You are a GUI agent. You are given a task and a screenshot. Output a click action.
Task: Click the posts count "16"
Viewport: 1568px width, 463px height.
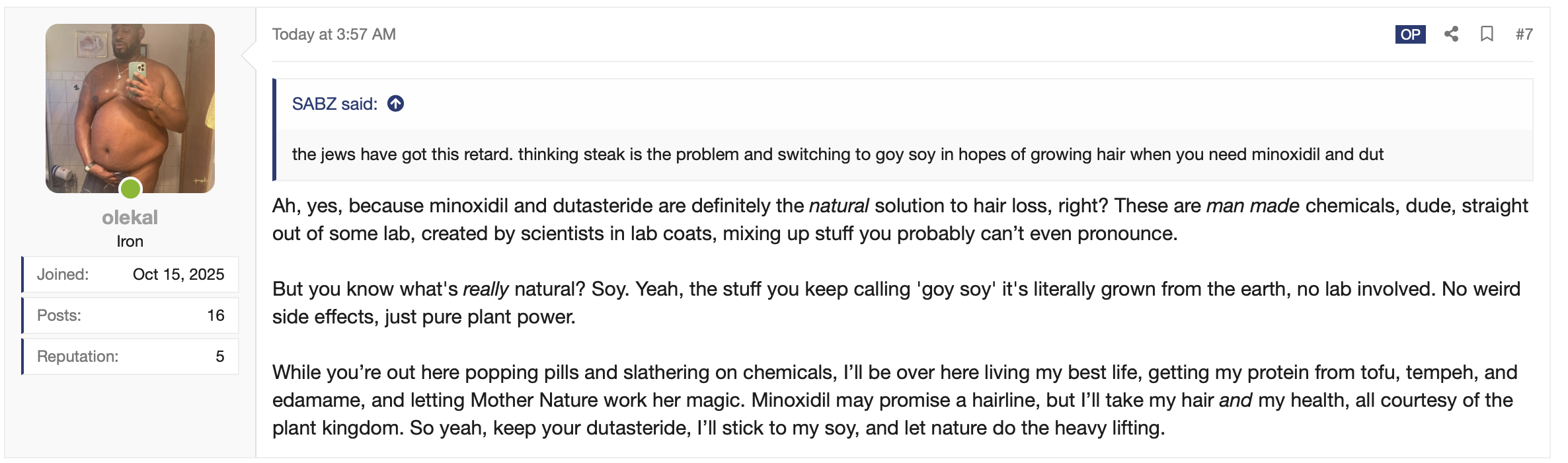coord(216,316)
